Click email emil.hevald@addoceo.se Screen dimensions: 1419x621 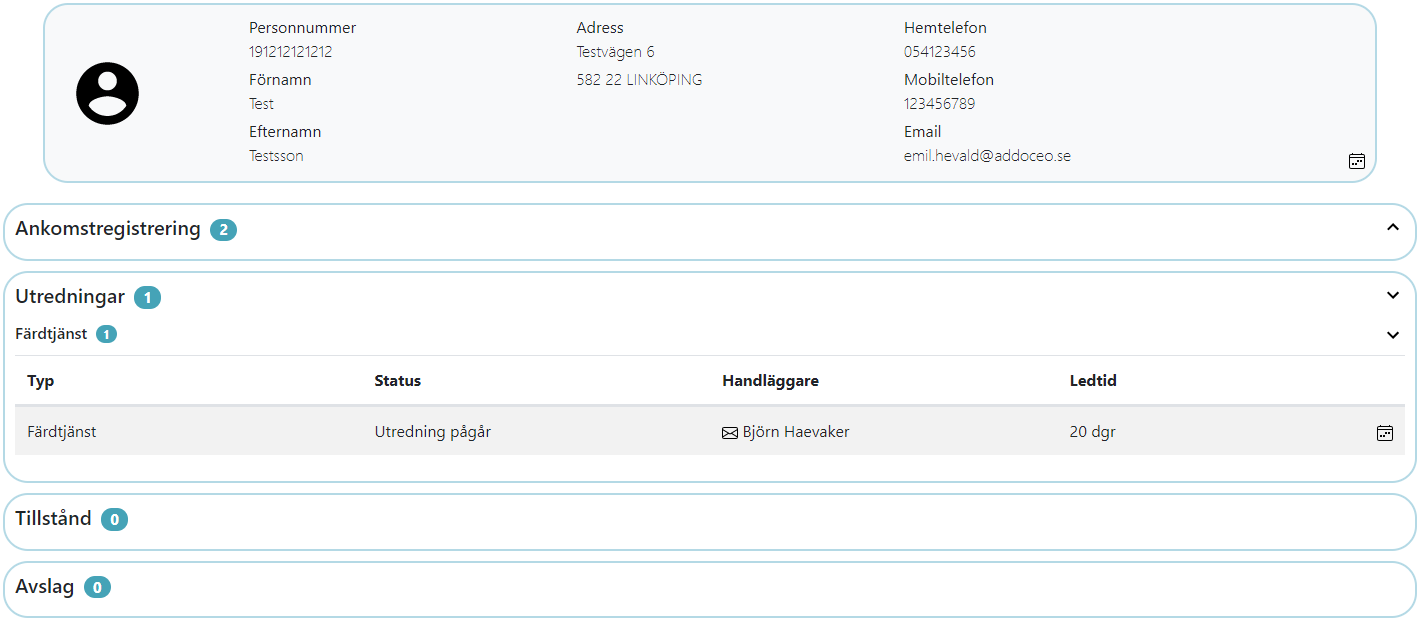pos(988,156)
